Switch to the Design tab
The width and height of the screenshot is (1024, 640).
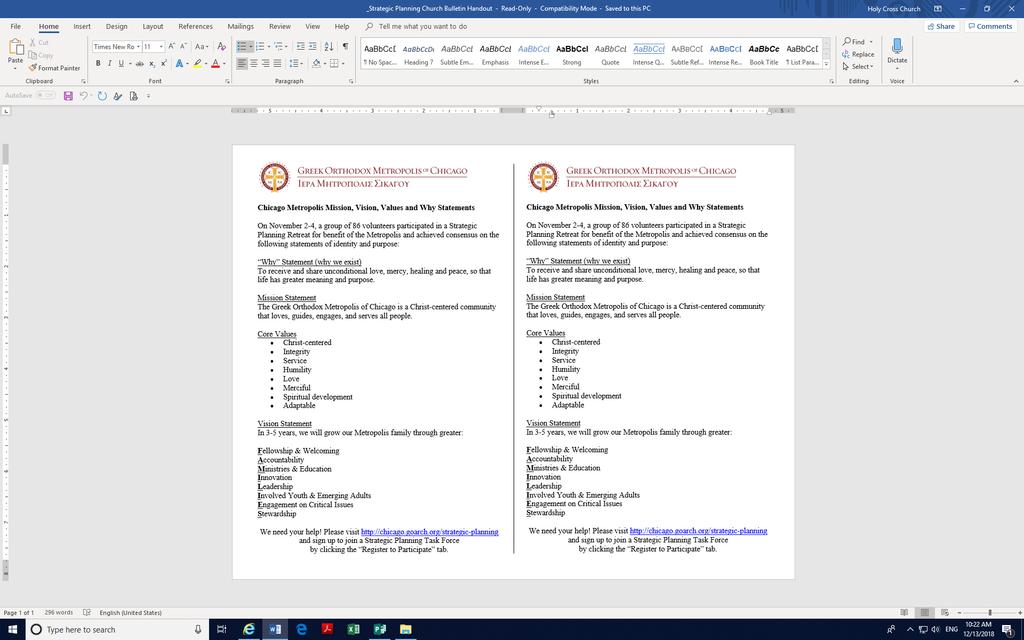(117, 27)
